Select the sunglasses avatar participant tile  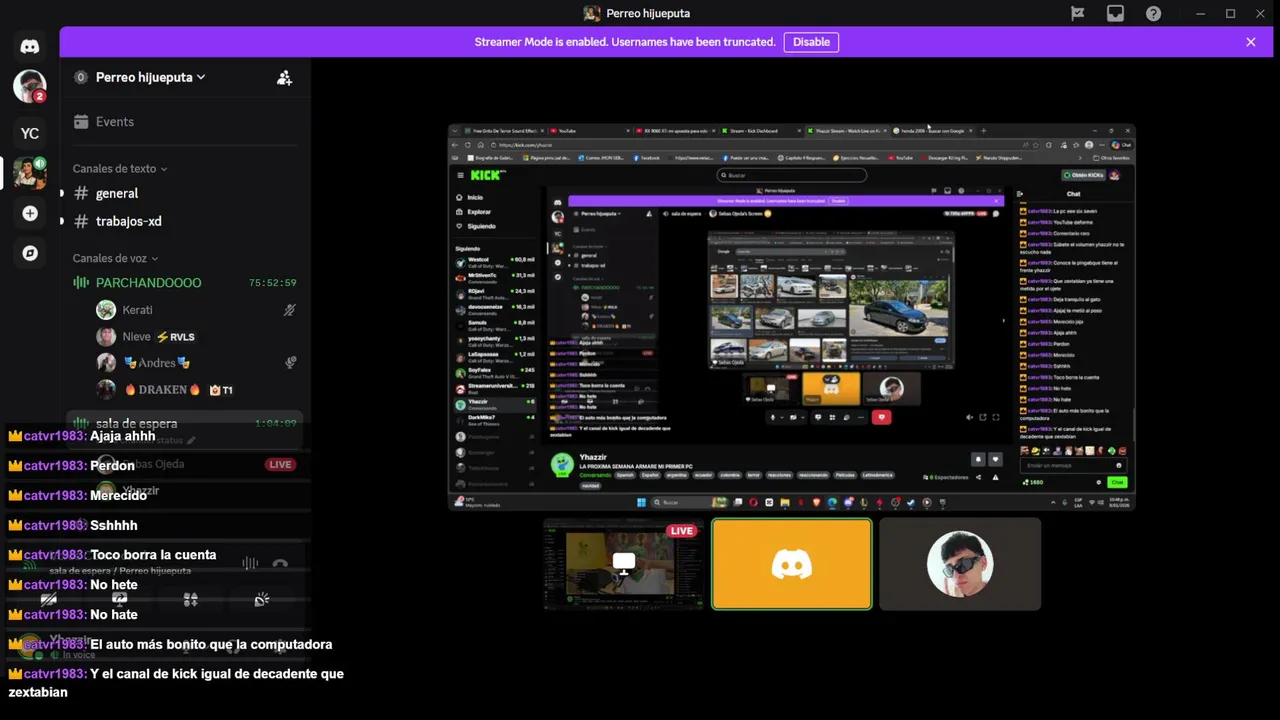click(960, 564)
